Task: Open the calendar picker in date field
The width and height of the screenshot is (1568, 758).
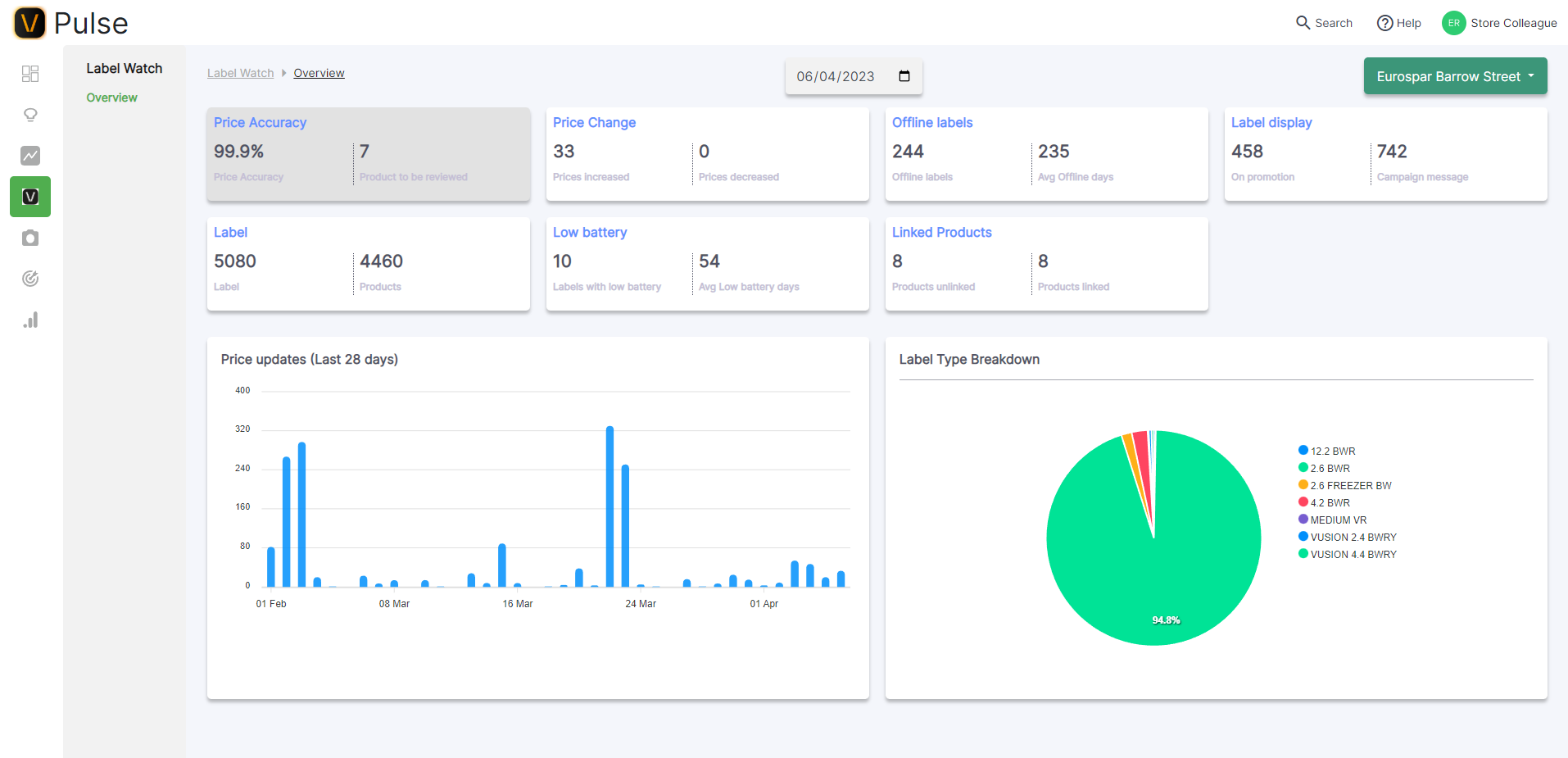Action: point(904,76)
